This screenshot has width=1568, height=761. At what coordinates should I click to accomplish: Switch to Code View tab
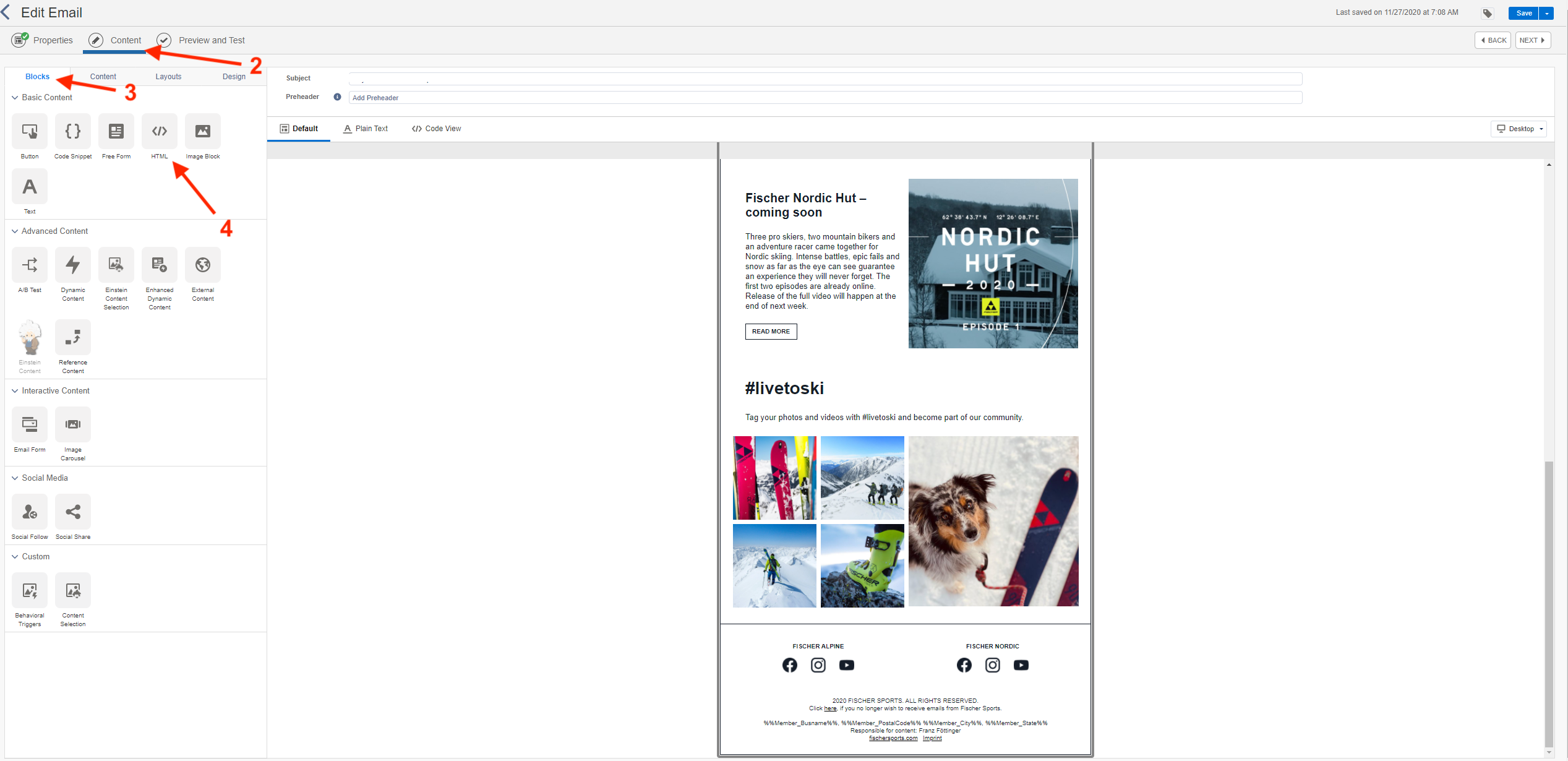[437, 129]
